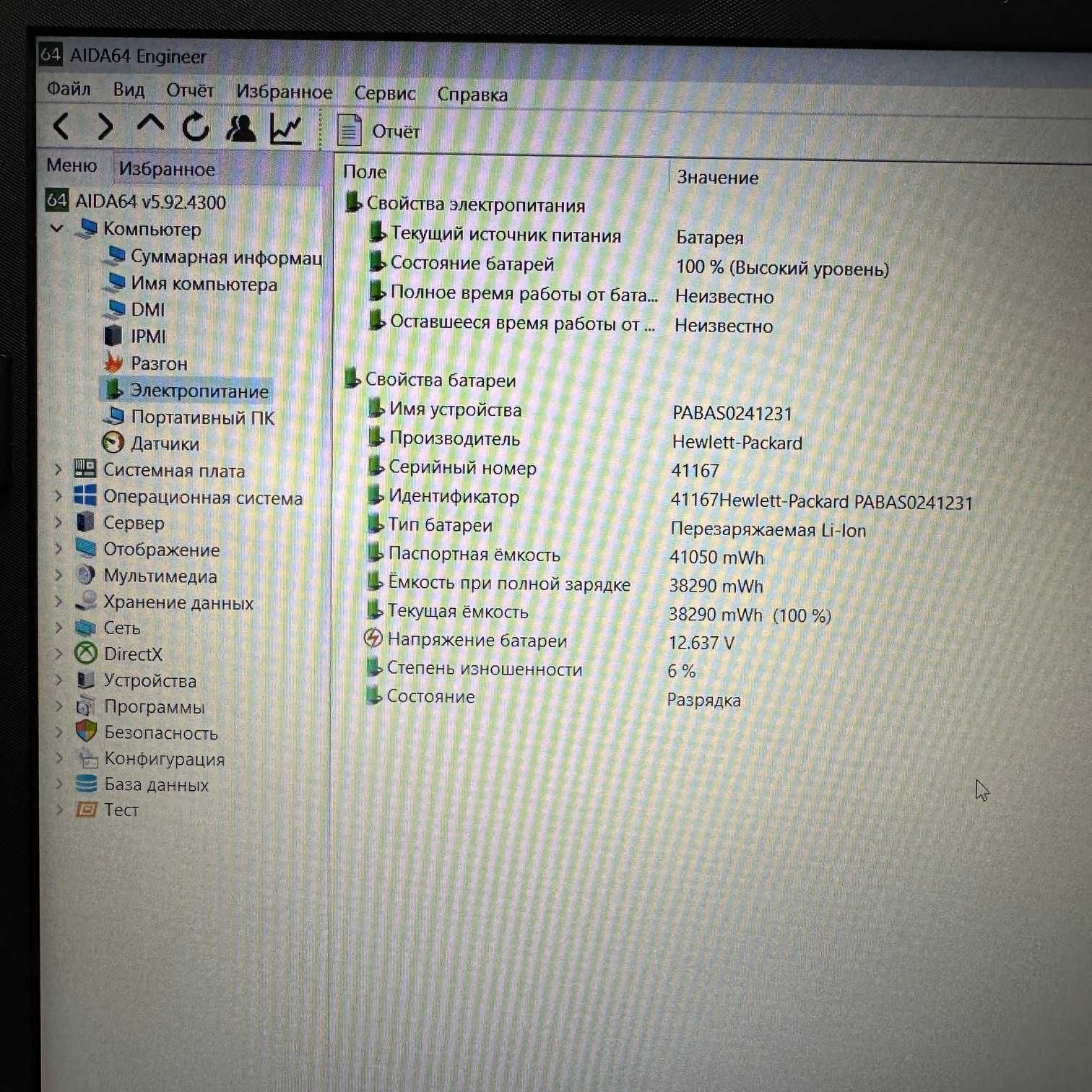The width and height of the screenshot is (1092, 1092).
Task: Select the Программы tree item
Action: point(154,706)
